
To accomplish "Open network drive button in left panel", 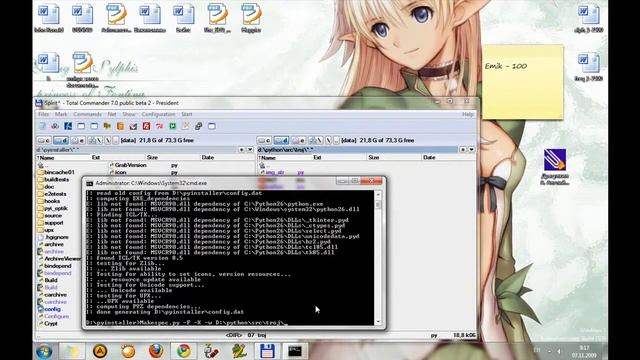I will (x=95, y=140).
